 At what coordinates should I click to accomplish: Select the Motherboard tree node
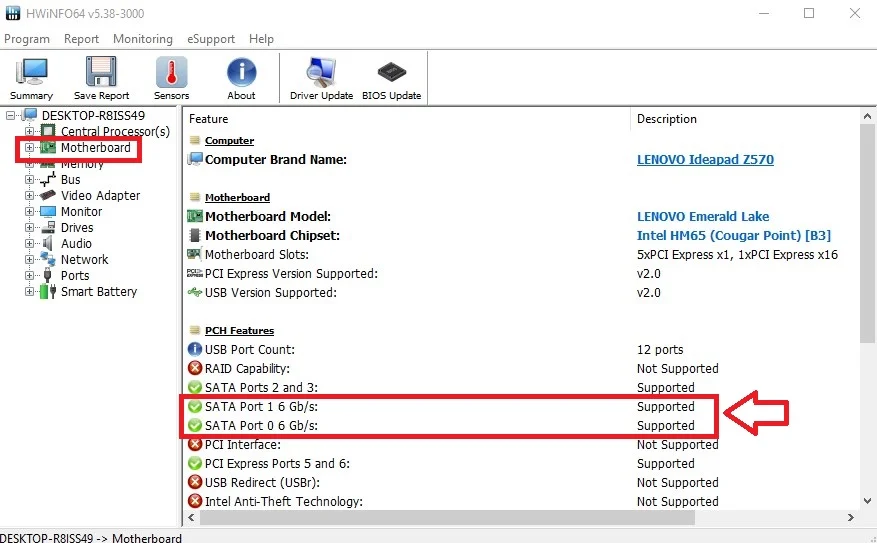(95, 148)
